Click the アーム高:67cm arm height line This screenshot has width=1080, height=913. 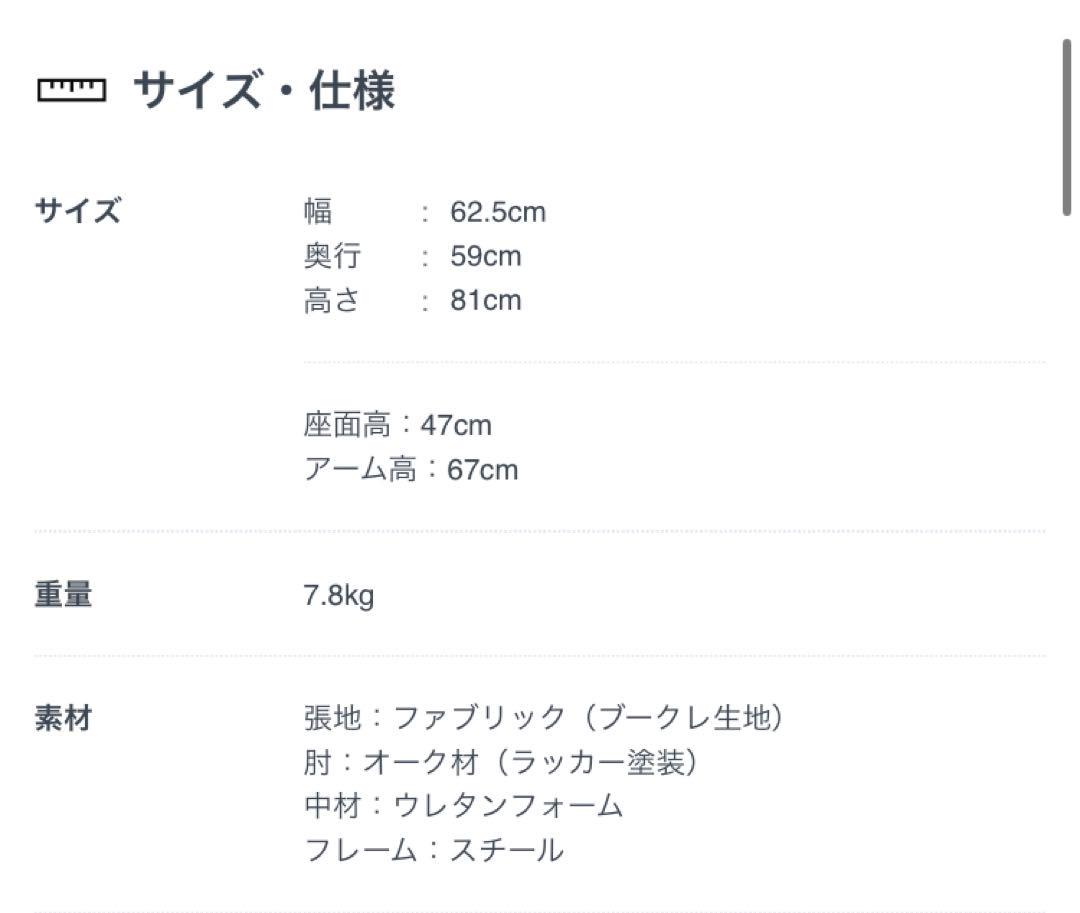411,470
